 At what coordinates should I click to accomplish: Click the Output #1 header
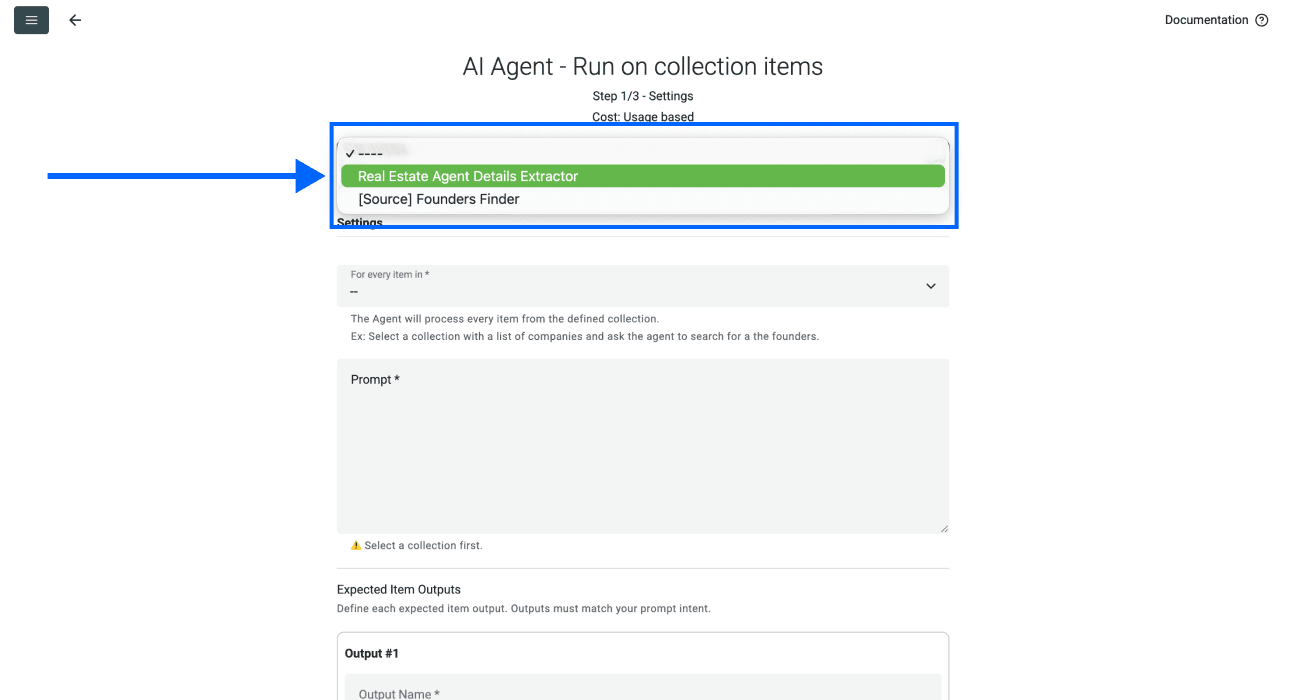pos(371,653)
